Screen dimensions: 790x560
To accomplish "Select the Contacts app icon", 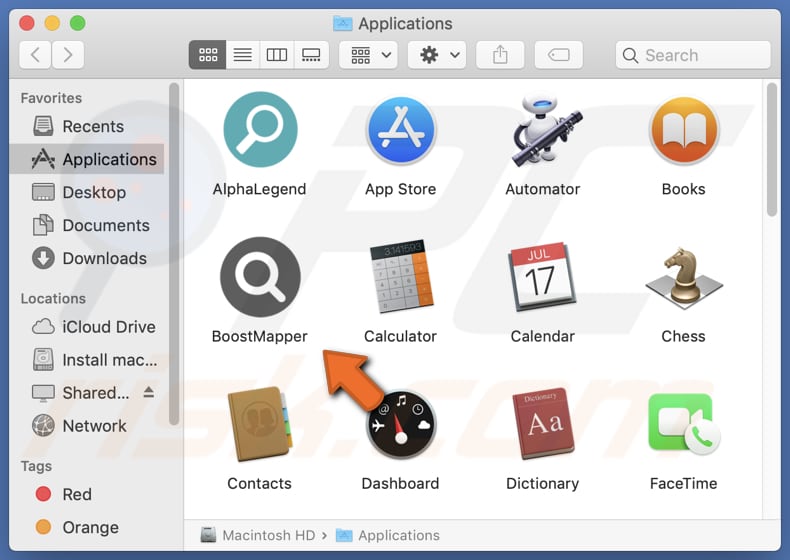I will pyautogui.click(x=260, y=423).
